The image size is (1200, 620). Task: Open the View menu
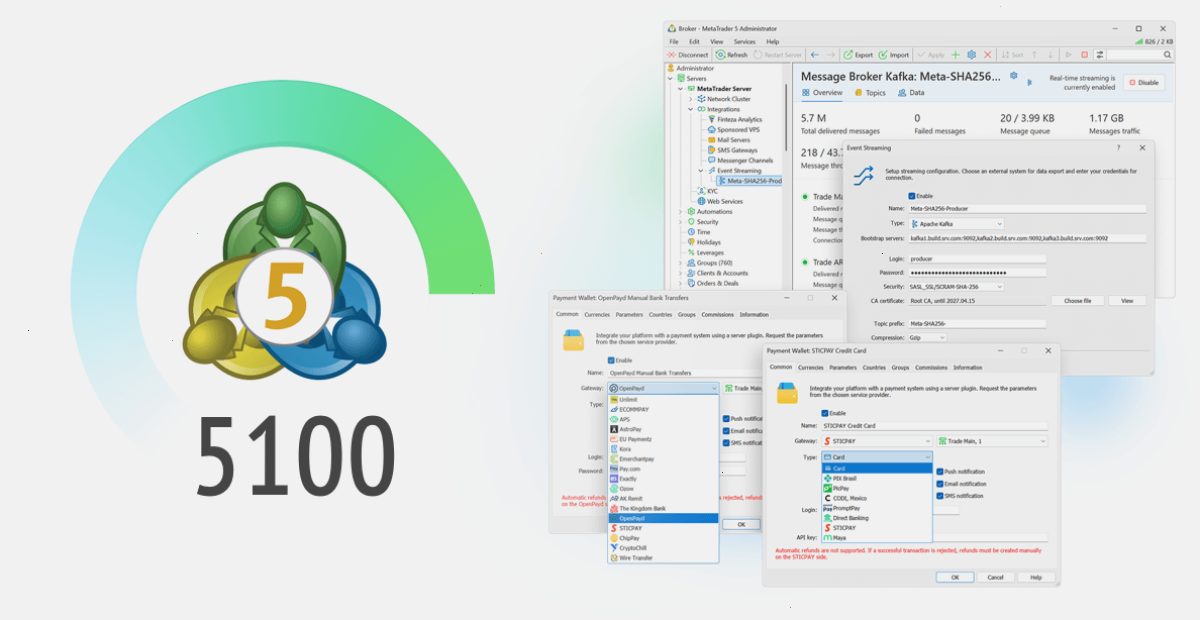pyautogui.click(x=717, y=42)
